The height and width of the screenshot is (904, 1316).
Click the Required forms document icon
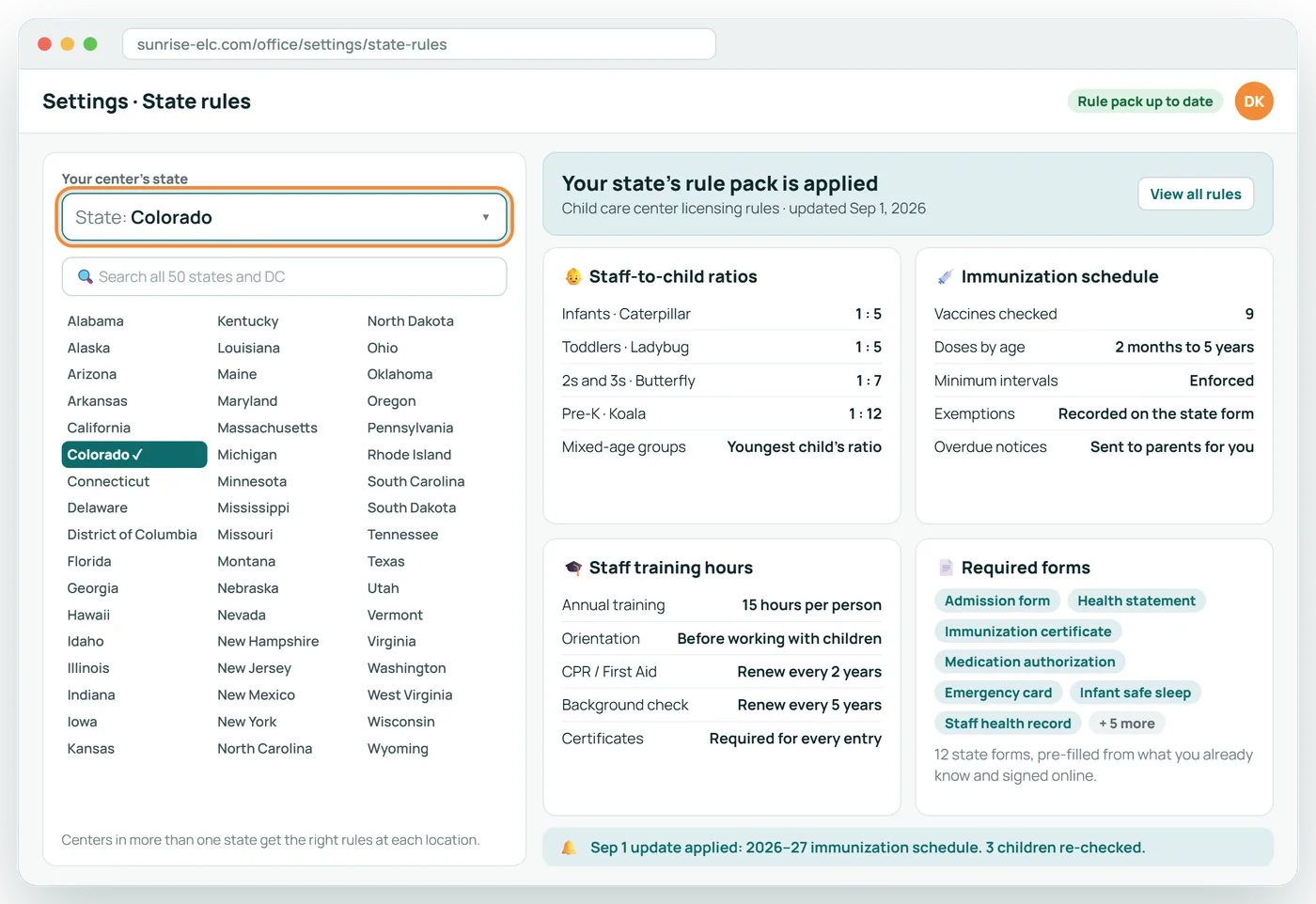pyautogui.click(x=945, y=568)
